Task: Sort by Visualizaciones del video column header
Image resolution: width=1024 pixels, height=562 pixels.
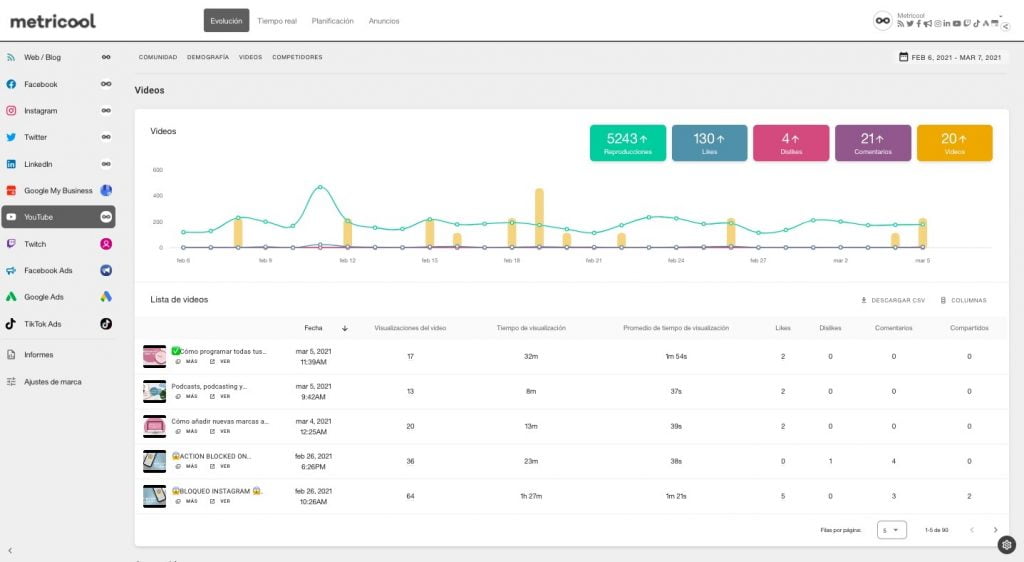Action: 410,328
